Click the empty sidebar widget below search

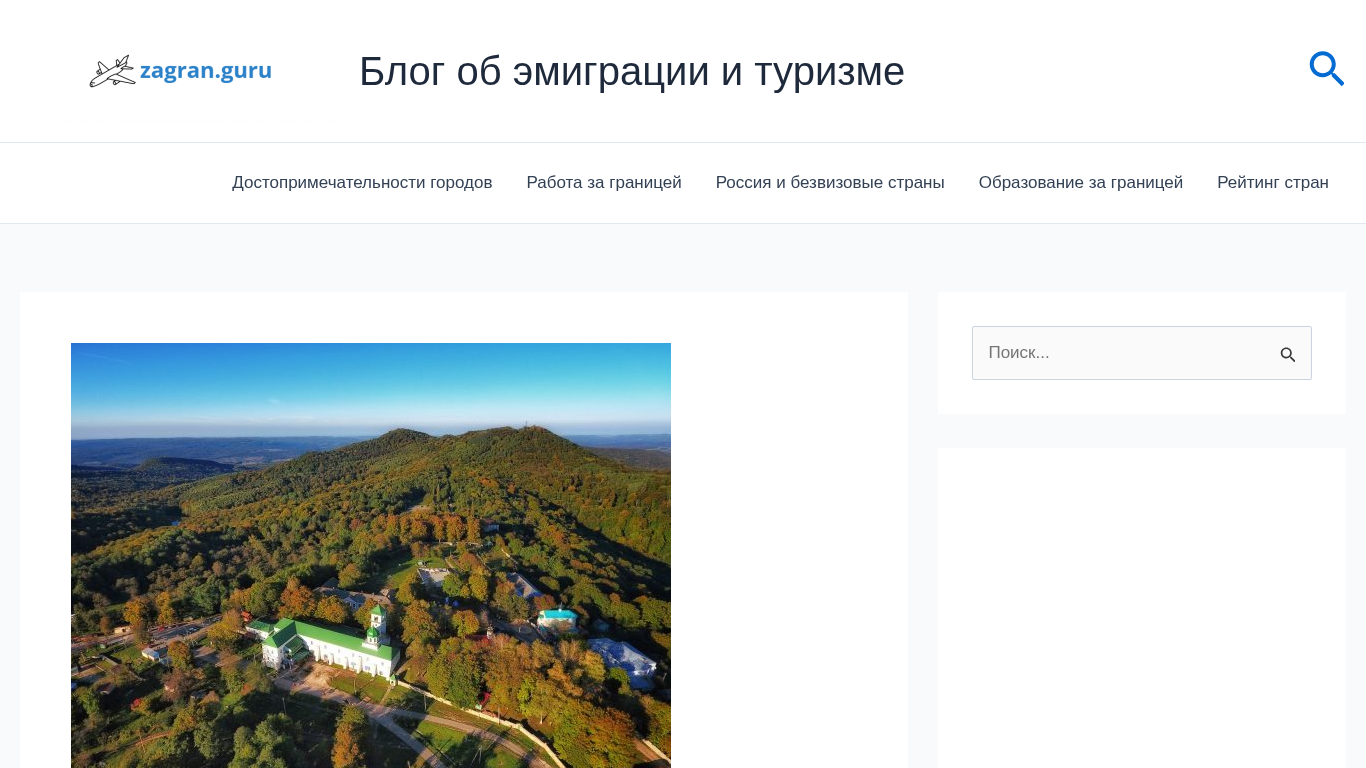coord(1141,600)
